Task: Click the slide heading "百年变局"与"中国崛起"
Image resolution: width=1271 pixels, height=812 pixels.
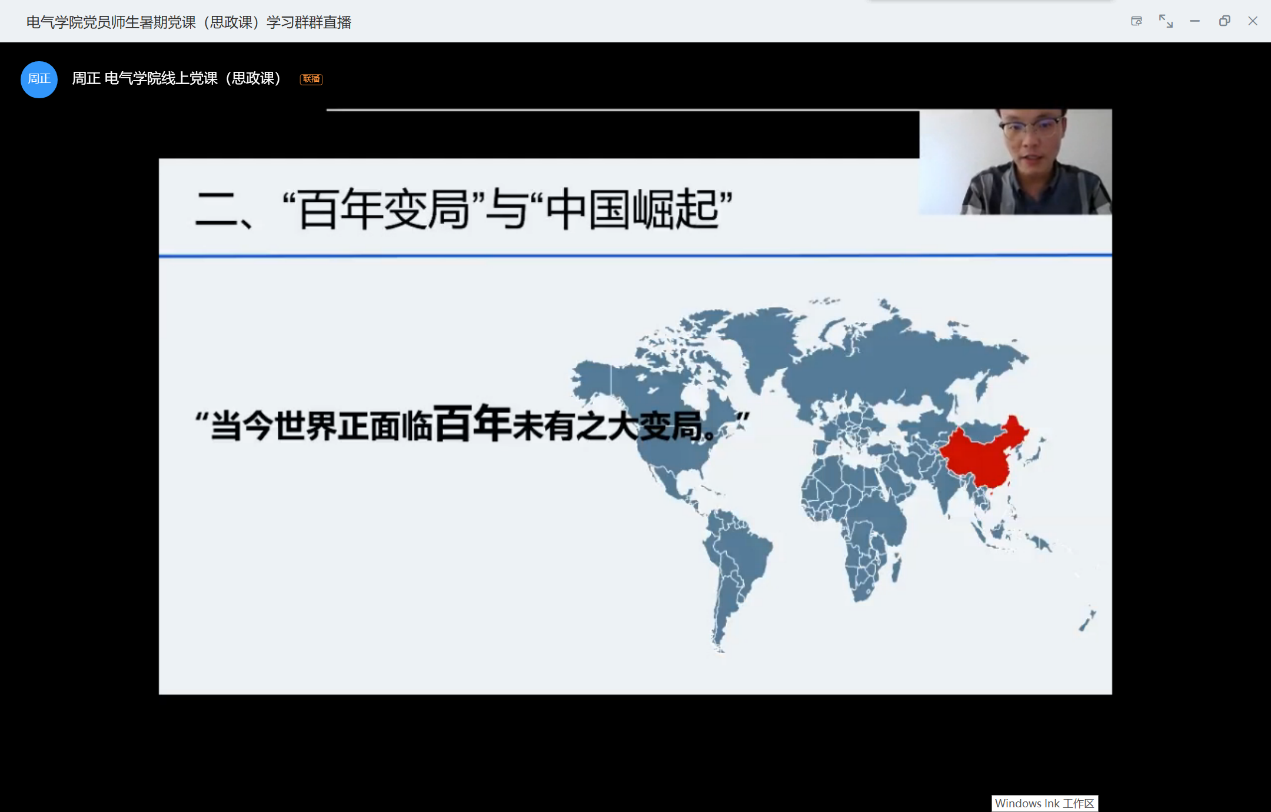Action: [x=463, y=211]
